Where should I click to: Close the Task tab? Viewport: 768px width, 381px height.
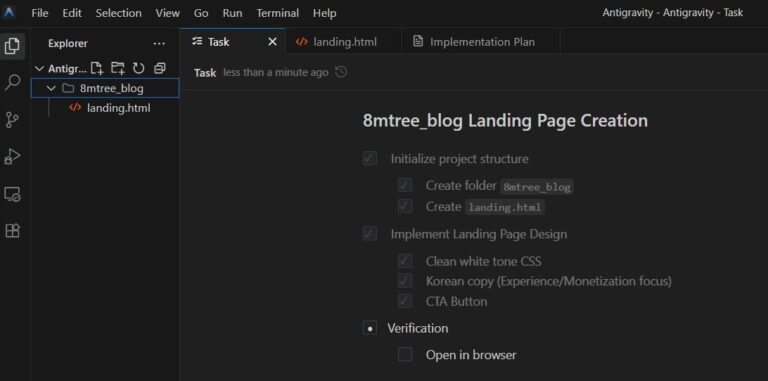tap(272, 42)
